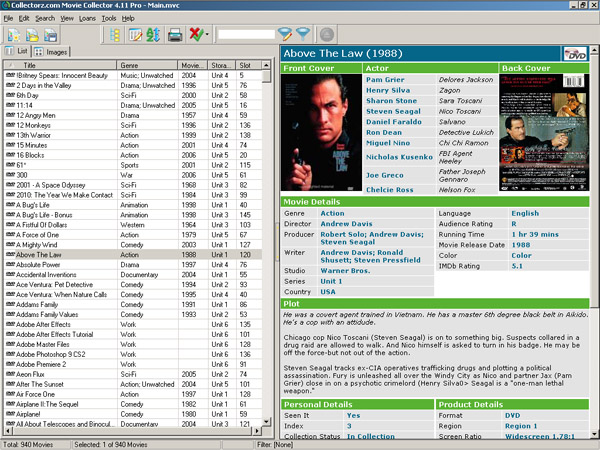Viewport: 600px width, 450px height.
Task: Click the funnel with pencil edit-filter icon
Action: click(x=285, y=34)
